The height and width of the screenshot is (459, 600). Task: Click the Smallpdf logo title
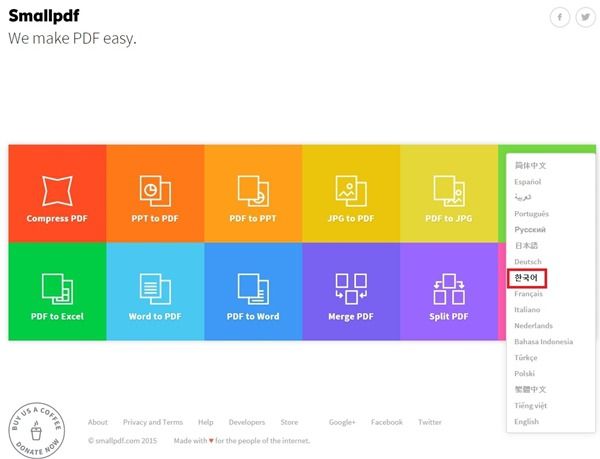[44, 16]
